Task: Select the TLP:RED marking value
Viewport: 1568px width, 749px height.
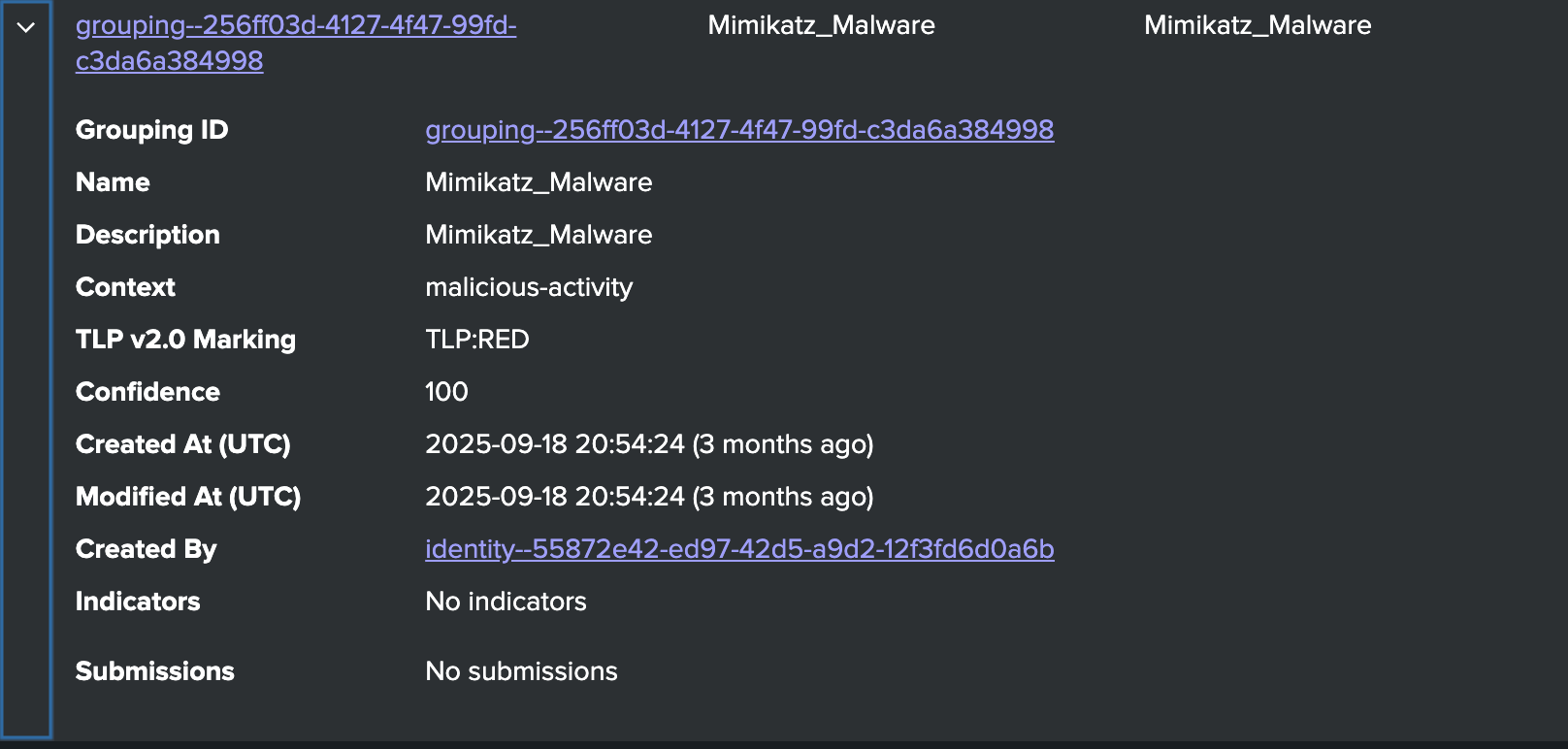Action: tap(476, 339)
